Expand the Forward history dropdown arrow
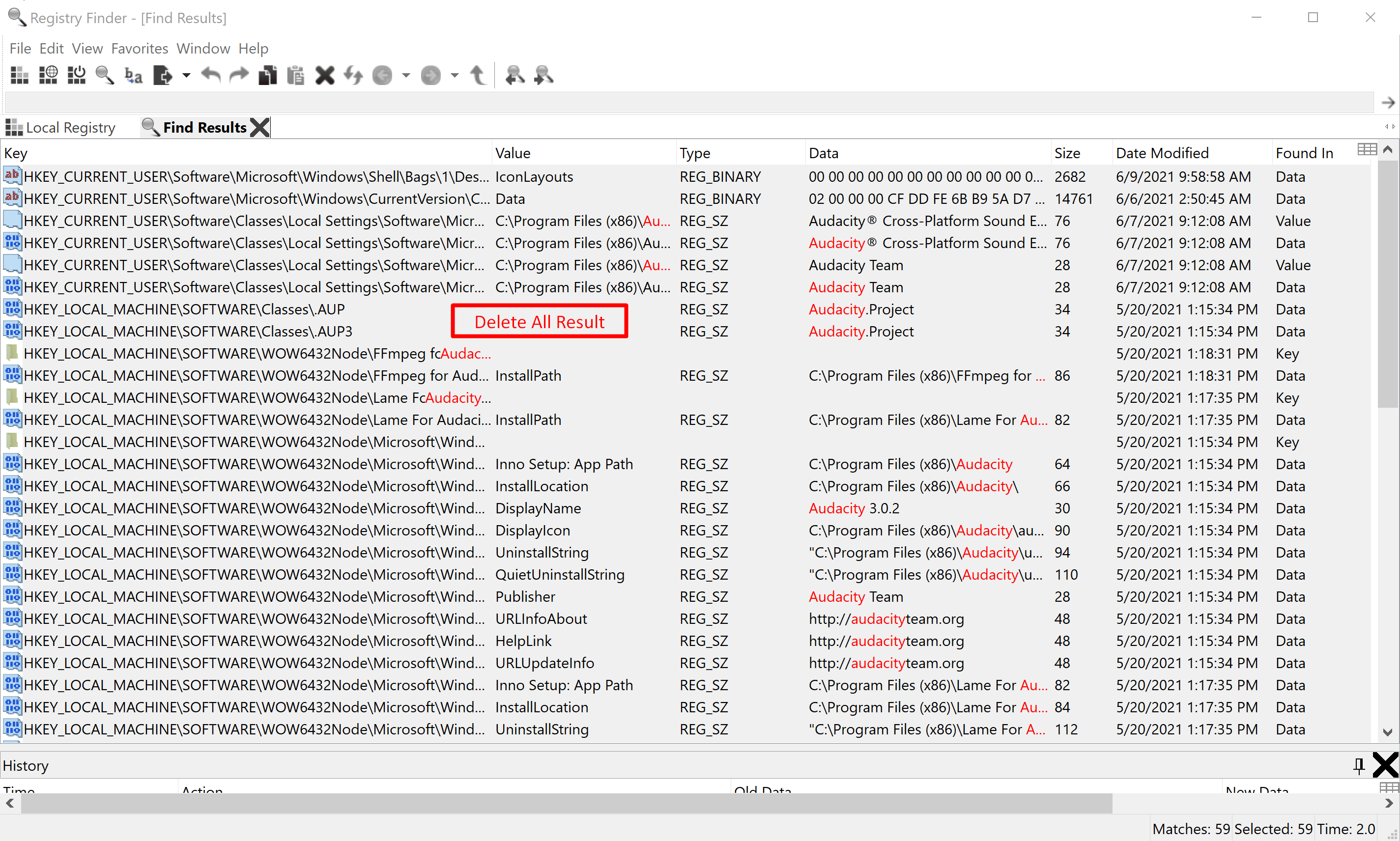This screenshot has height=841, width=1400. [455, 75]
